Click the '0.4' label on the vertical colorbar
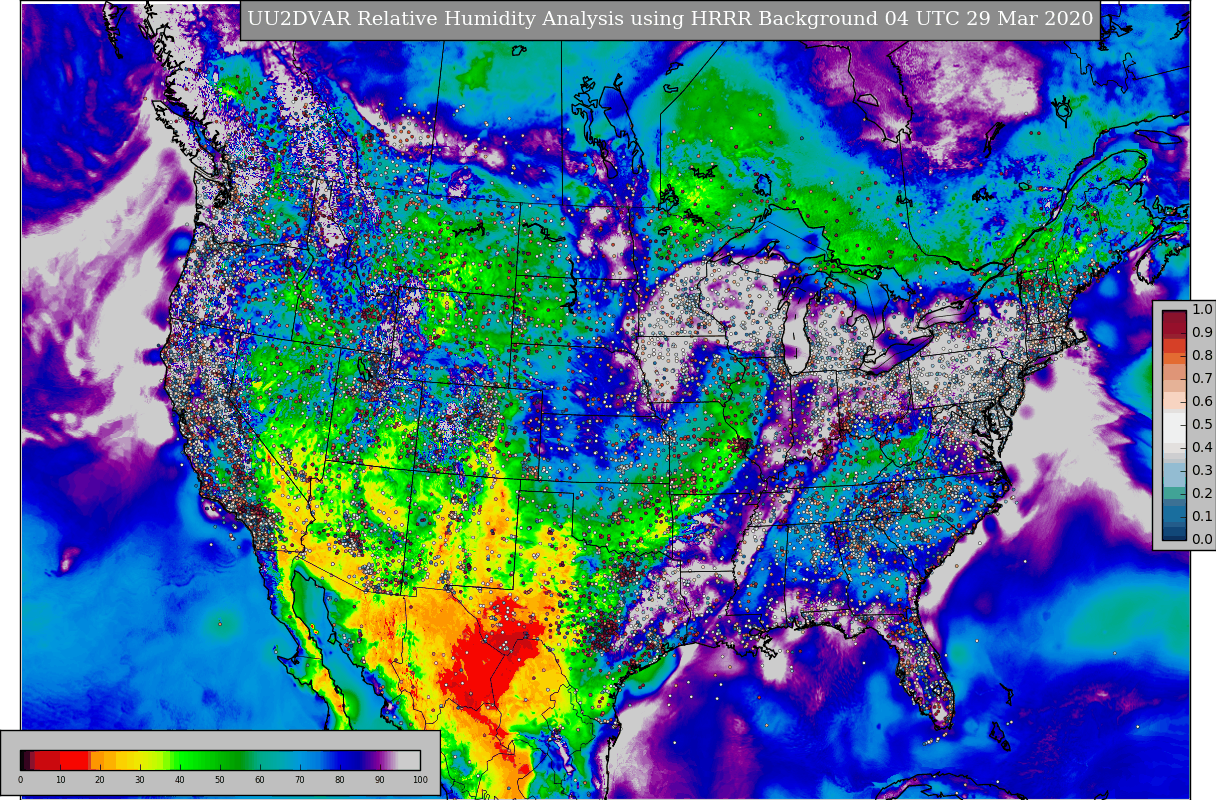 pyautogui.click(x=1202, y=448)
